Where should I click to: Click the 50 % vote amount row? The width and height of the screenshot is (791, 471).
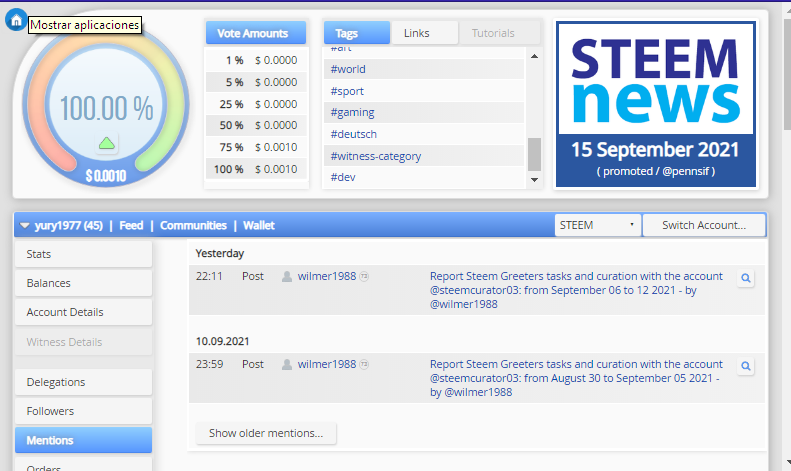[x=256, y=125]
